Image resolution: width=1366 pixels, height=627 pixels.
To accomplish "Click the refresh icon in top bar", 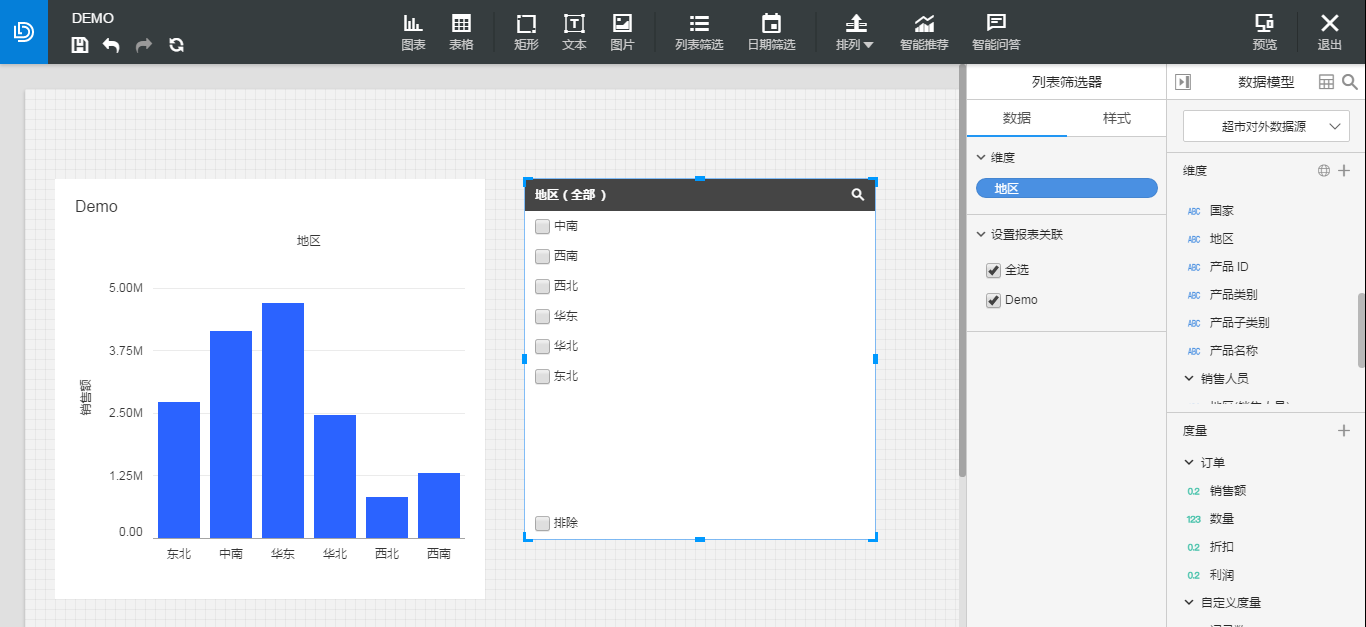I will click(x=177, y=45).
